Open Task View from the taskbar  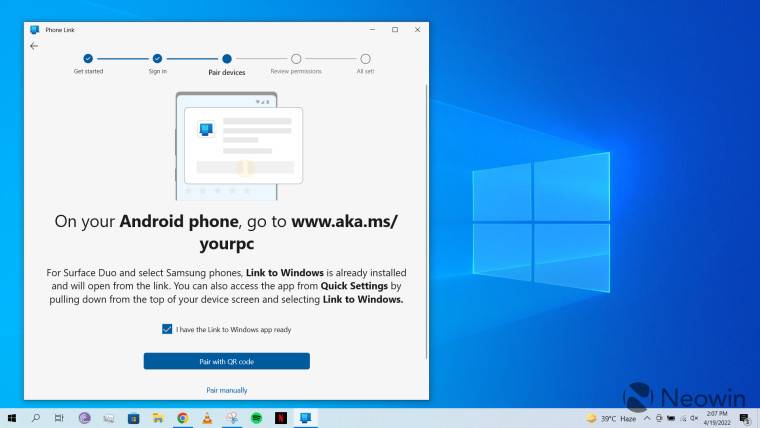pyautogui.click(x=60, y=417)
